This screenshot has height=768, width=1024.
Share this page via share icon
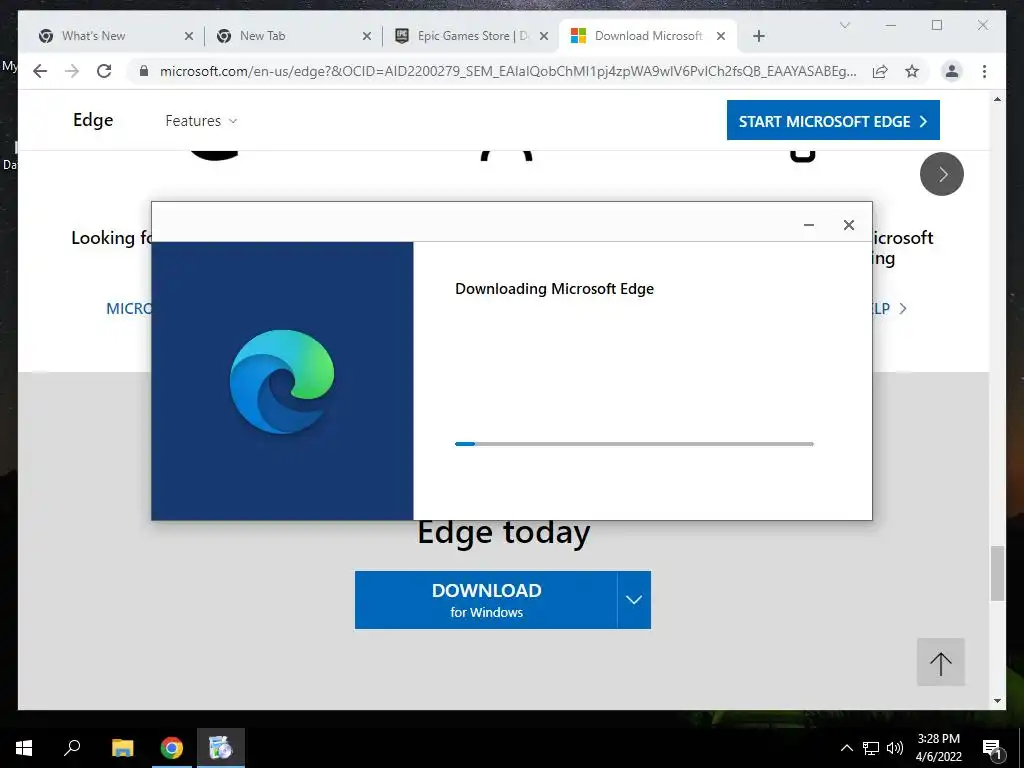pos(880,71)
